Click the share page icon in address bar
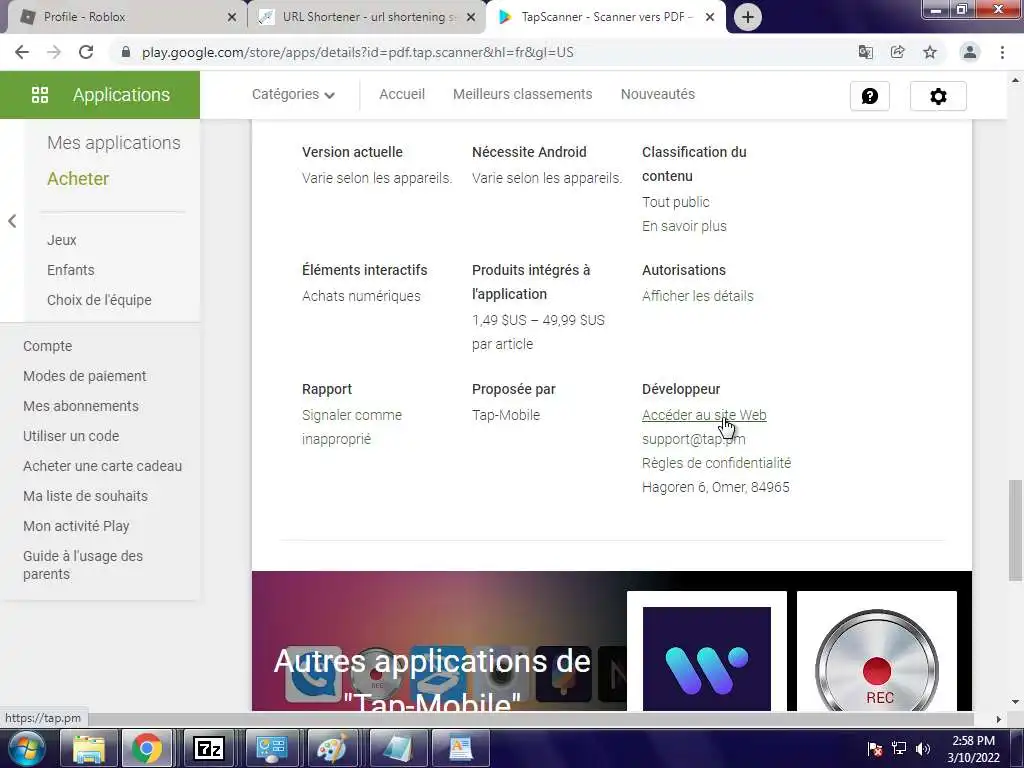Viewport: 1024px width, 768px height. (897, 52)
